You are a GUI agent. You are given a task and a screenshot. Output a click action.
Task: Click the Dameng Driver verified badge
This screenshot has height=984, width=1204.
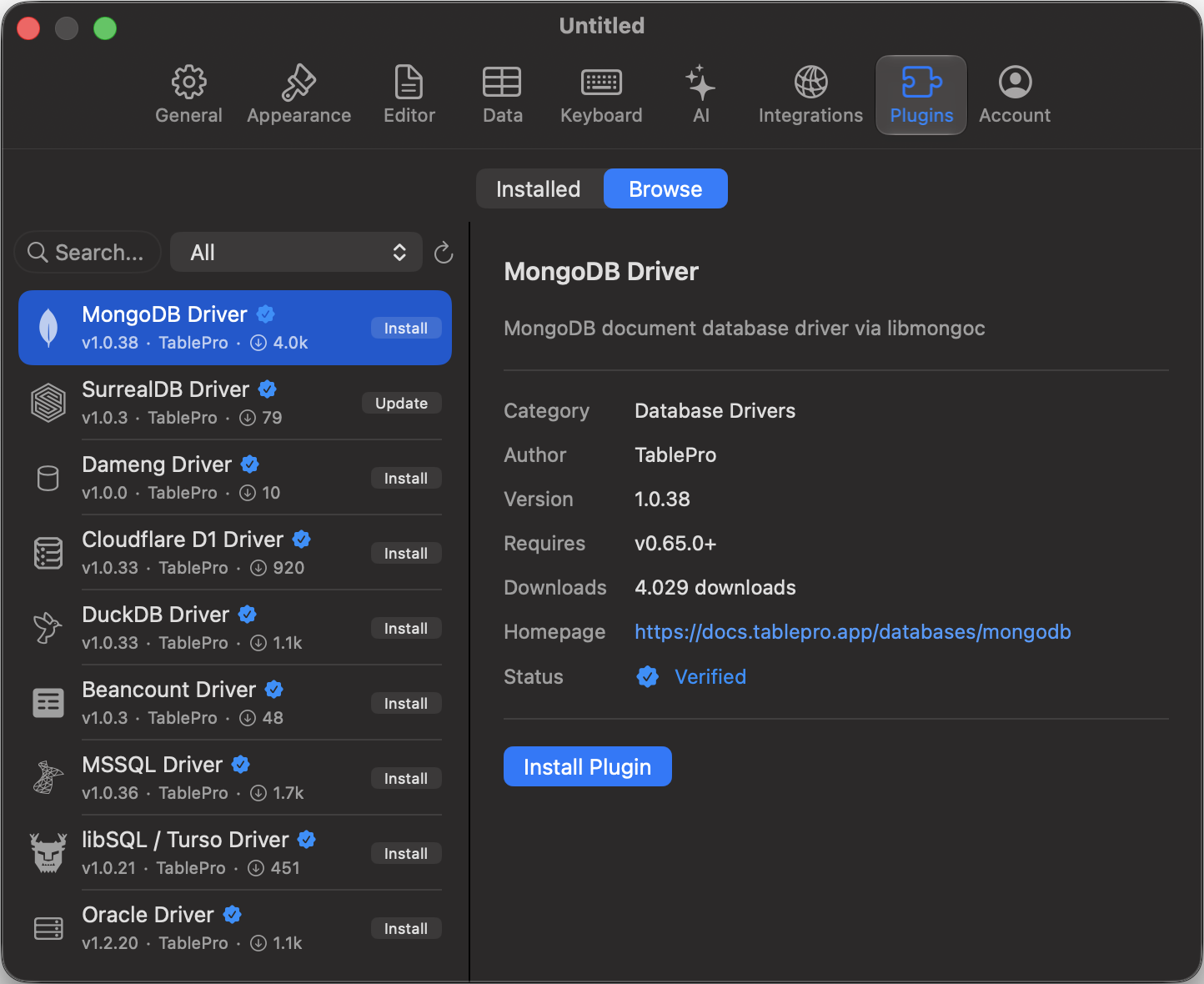point(250,464)
